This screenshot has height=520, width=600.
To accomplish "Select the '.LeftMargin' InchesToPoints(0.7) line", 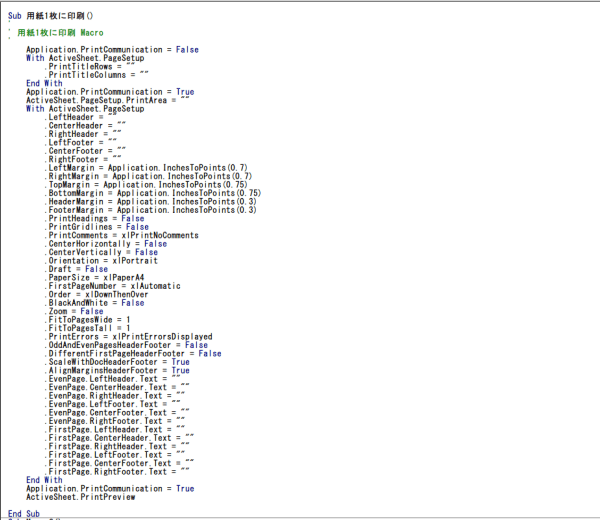I will click(146, 168).
